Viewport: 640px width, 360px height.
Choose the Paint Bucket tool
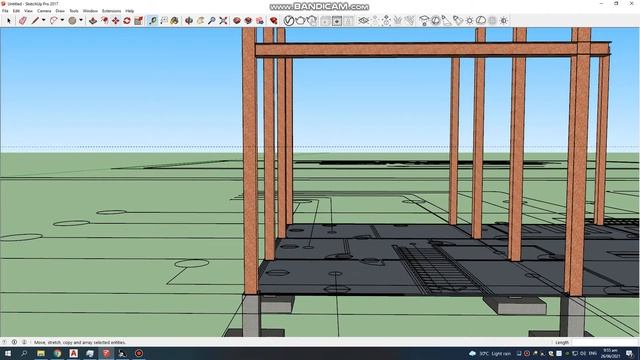[175, 20]
